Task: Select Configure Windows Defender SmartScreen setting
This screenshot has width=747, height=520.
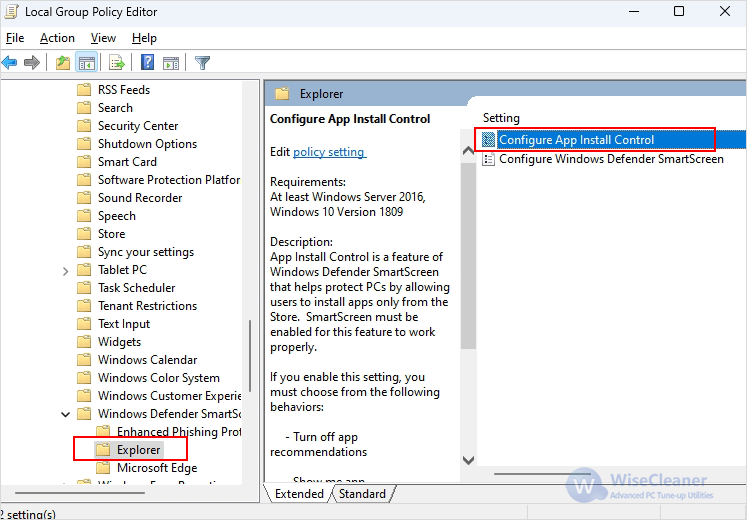Action: pos(611,159)
